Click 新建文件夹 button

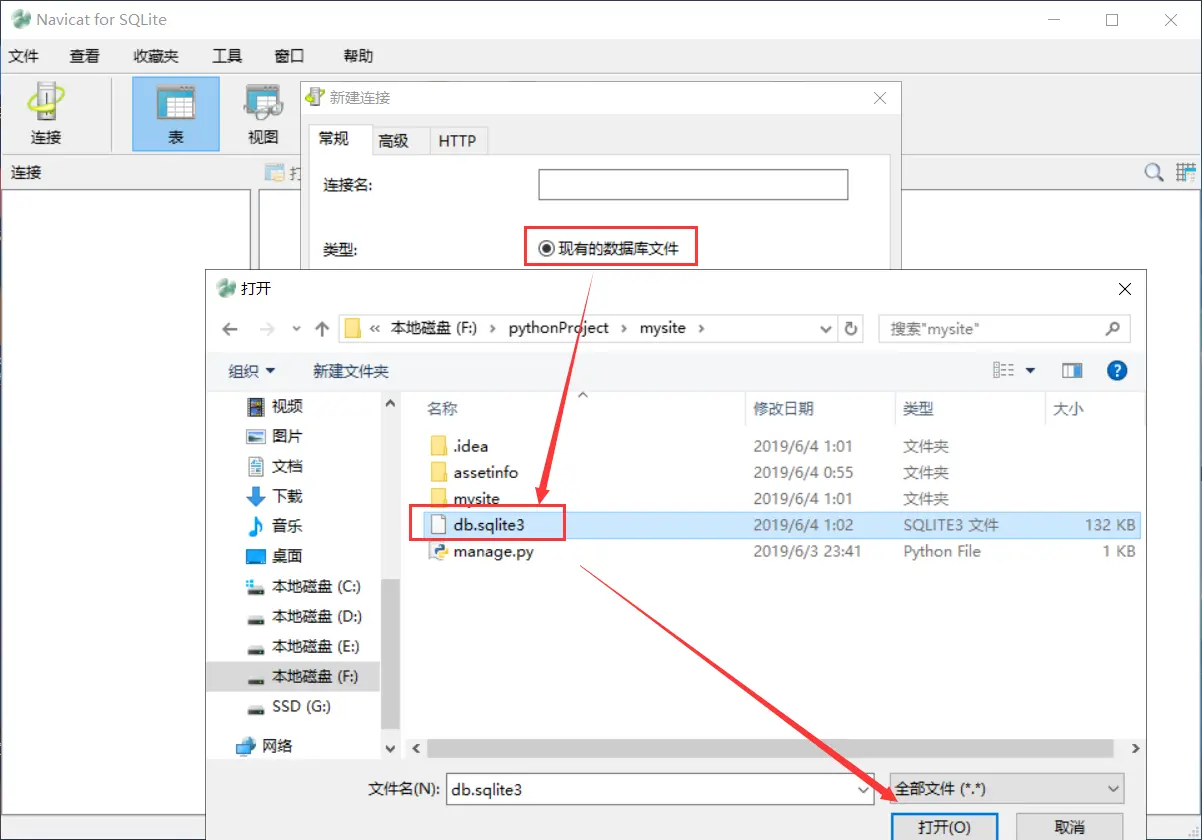[x=351, y=371]
